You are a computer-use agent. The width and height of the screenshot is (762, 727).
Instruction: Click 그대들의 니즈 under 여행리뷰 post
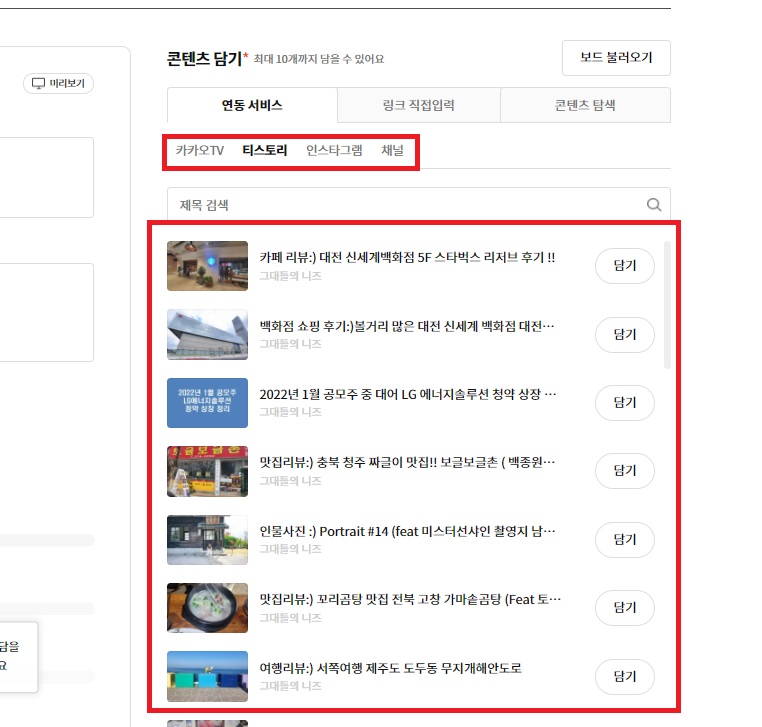[x=290, y=686]
